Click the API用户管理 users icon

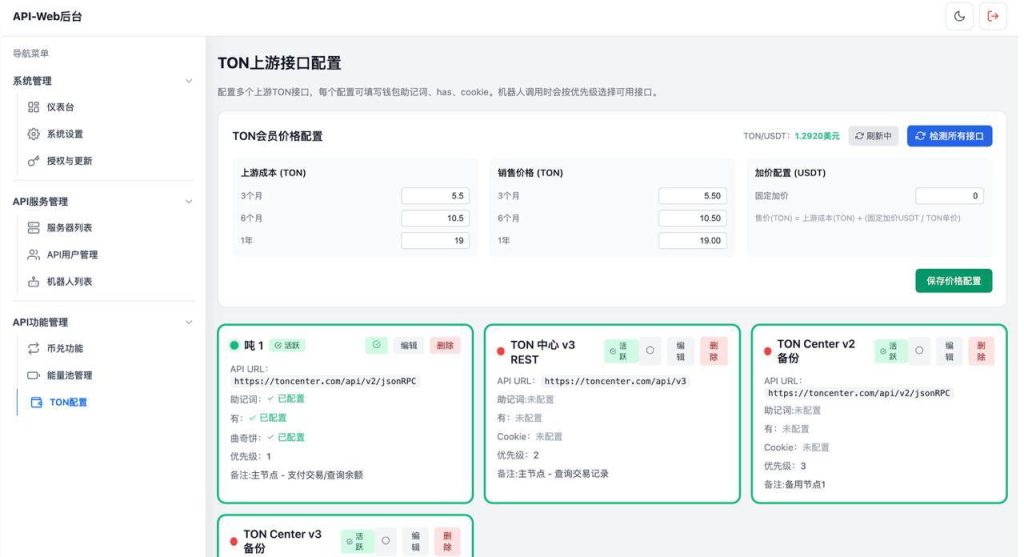click(33, 255)
